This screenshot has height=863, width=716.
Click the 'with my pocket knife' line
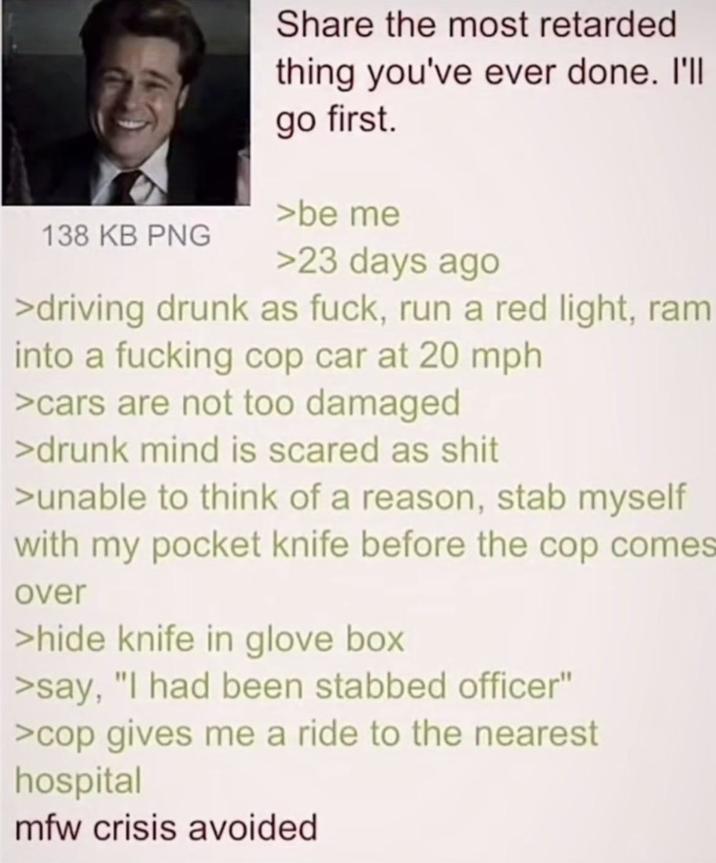tap(365, 545)
